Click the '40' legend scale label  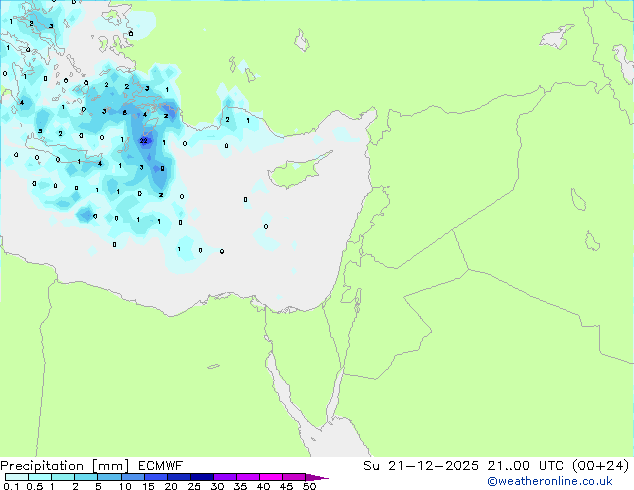point(263,486)
